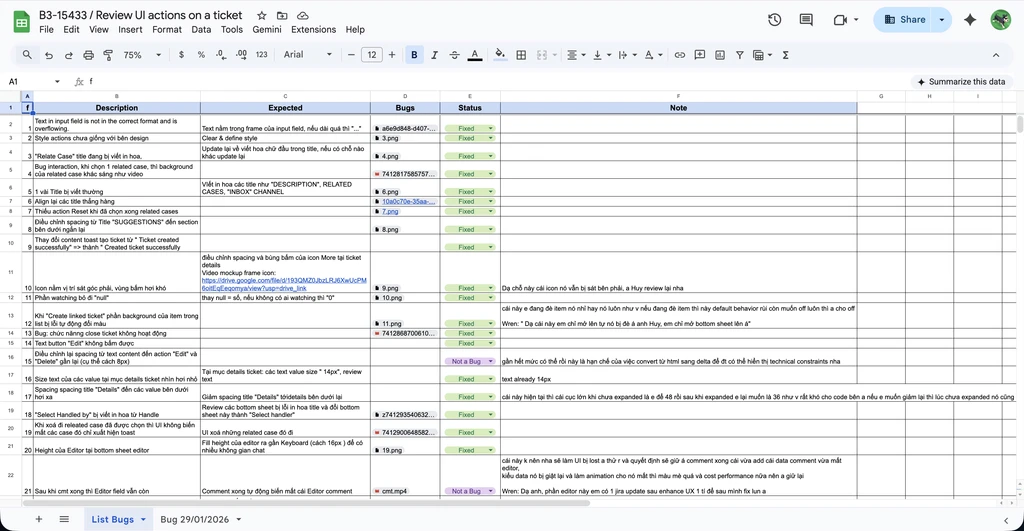The height and width of the screenshot is (531, 1024).
Task: Open the Arial font dropdown
Action: coord(308,55)
